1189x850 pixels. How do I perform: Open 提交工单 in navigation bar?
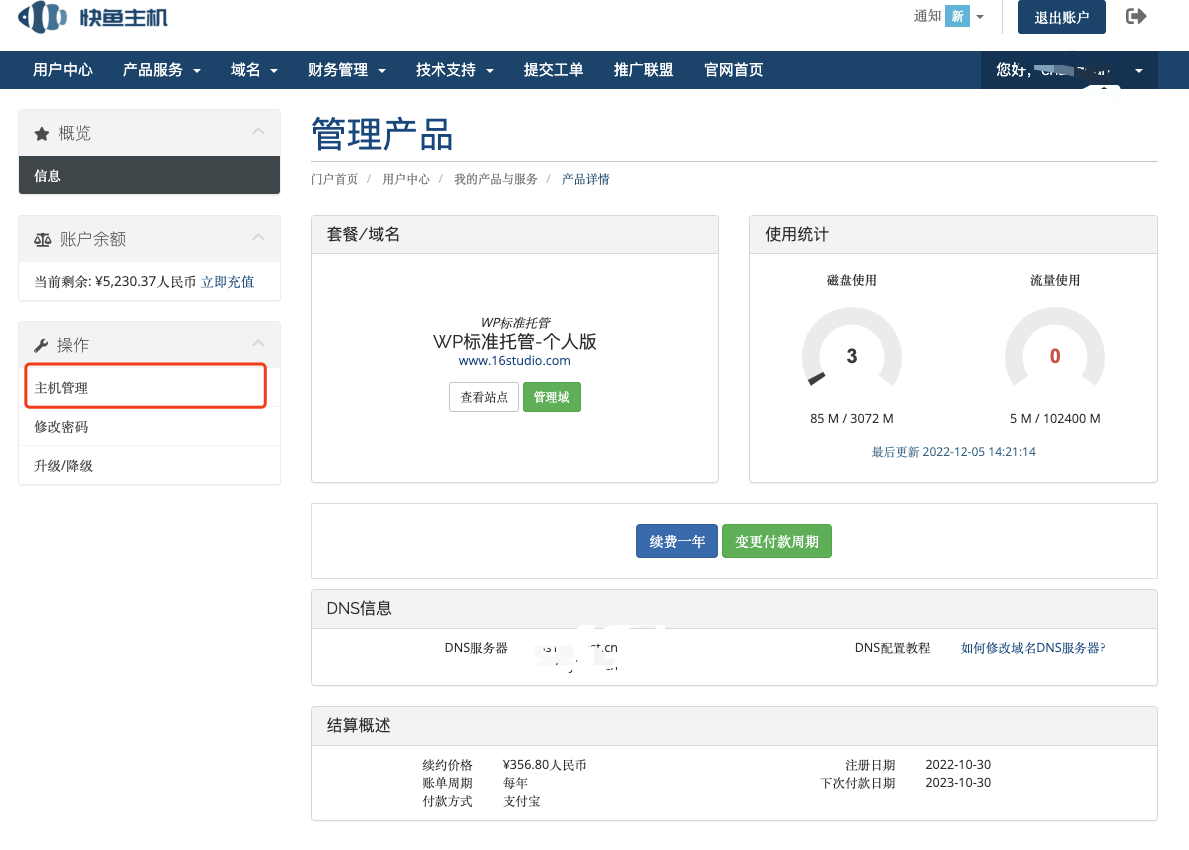coord(553,70)
